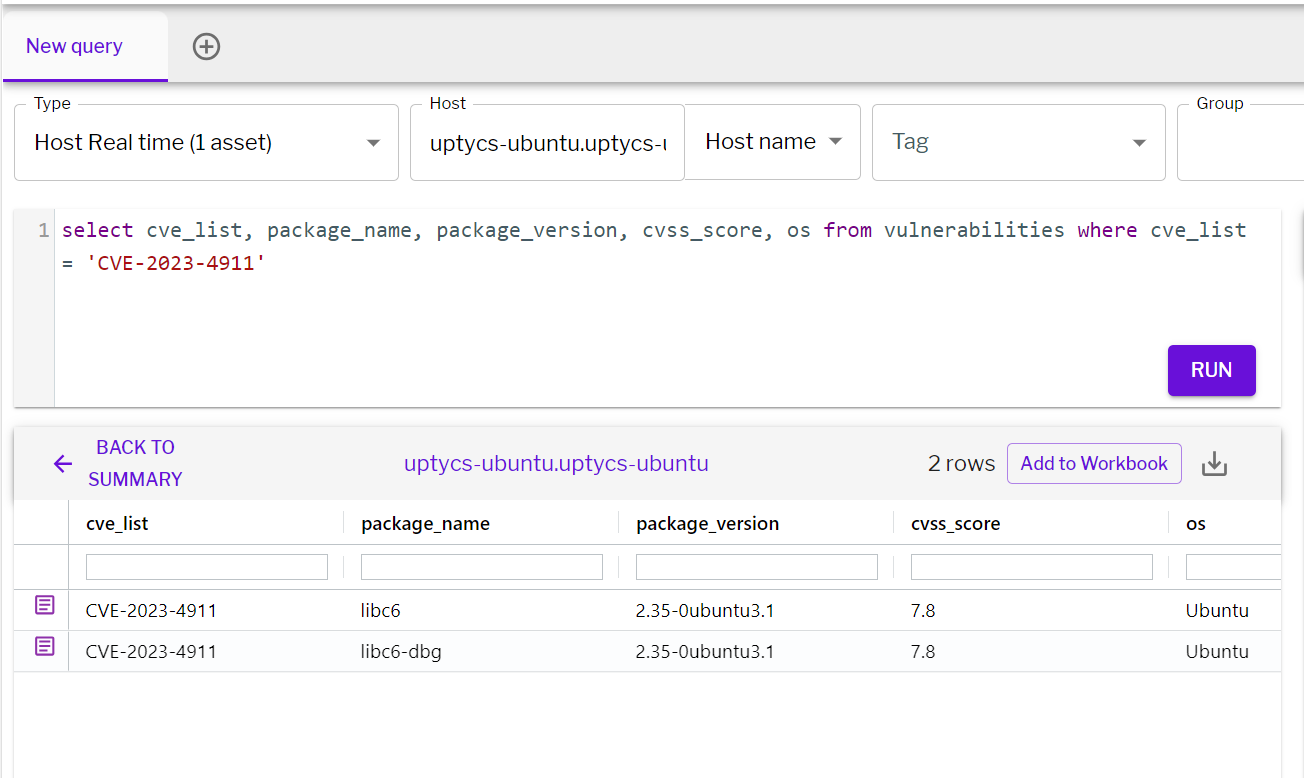Open the Tag dropdown

coord(1018,142)
